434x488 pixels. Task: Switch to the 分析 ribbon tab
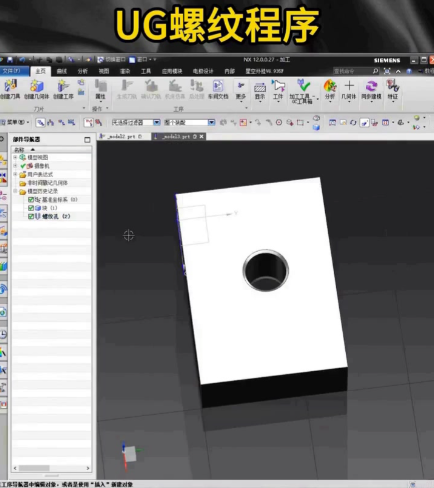(82, 71)
